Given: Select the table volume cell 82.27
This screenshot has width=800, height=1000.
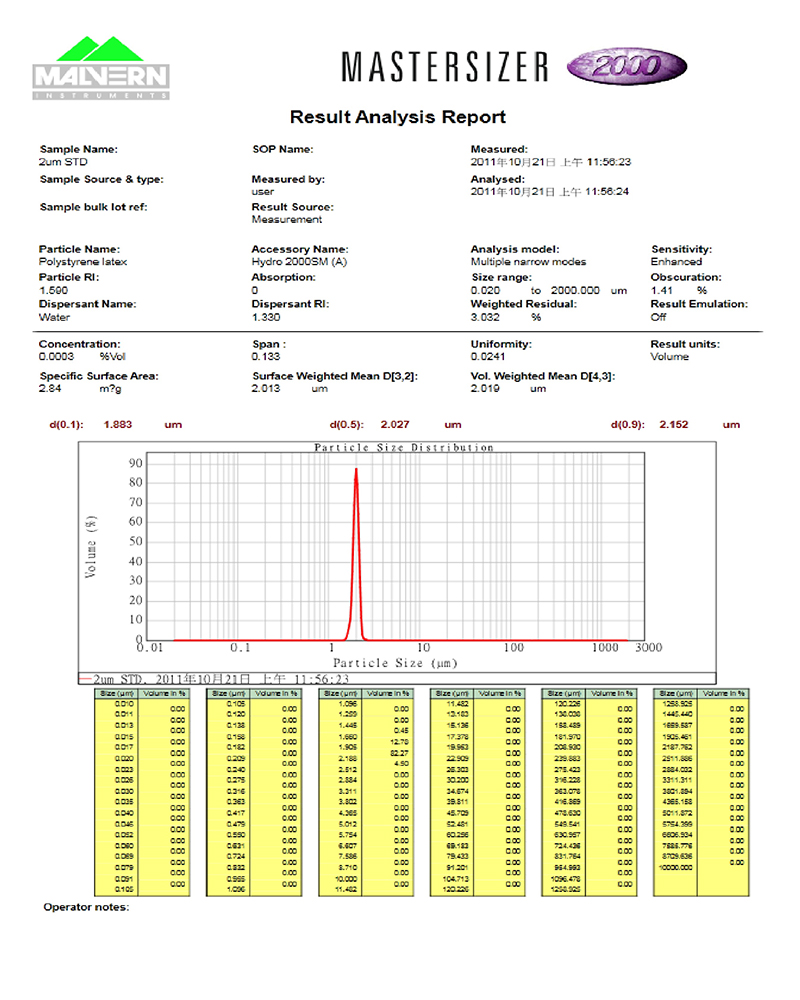Looking at the screenshot, I should point(400,753).
